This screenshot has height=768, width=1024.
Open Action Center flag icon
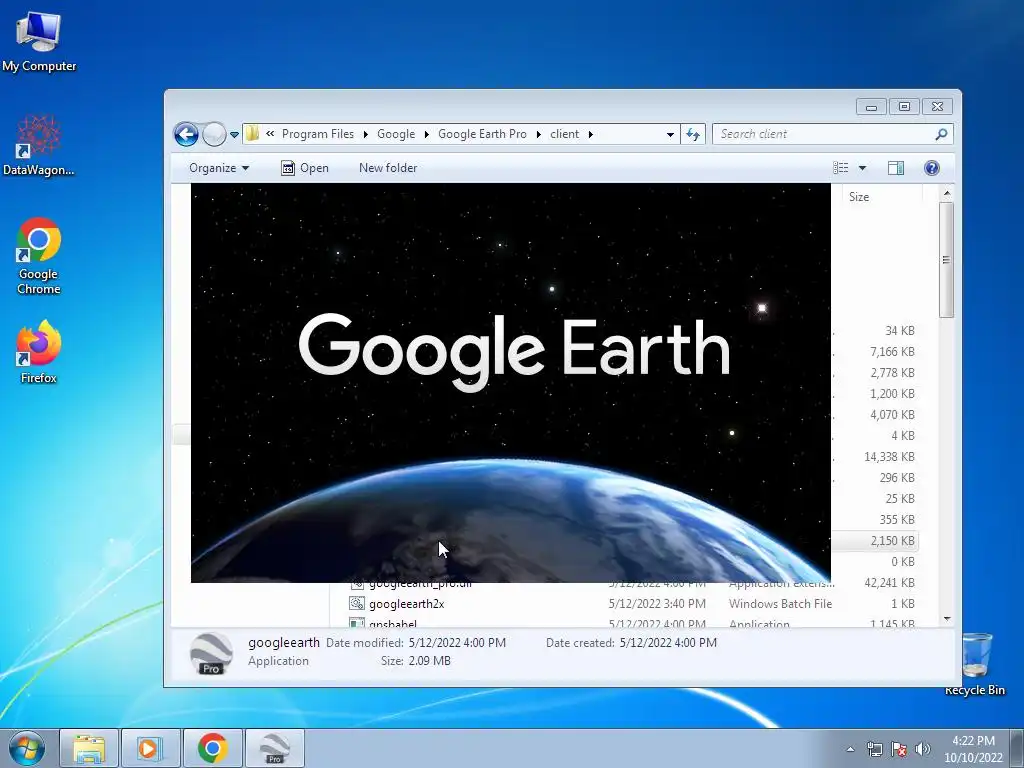pos(899,749)
